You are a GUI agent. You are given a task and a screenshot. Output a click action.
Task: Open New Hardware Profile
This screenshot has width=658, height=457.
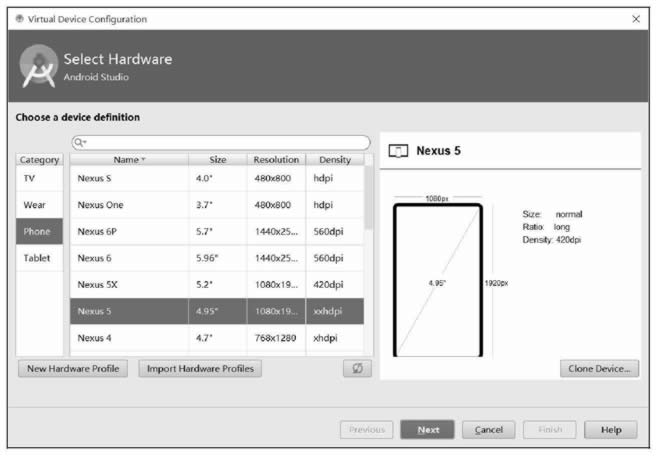tap(72, 369)
